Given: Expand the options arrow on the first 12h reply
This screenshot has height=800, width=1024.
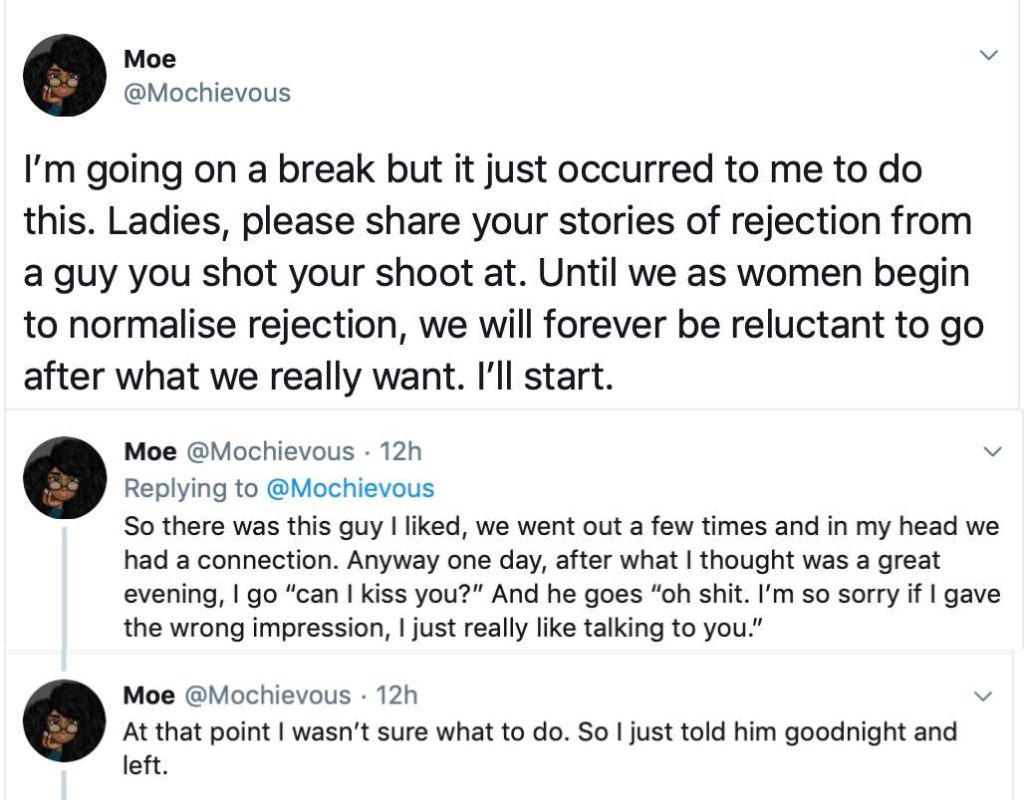Looking at the screenshot, I should pos(992,452).
